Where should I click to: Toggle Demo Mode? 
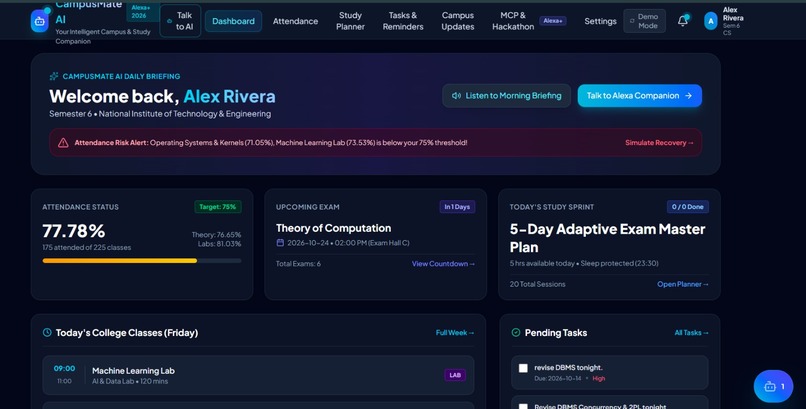click(x=645, y=21)
